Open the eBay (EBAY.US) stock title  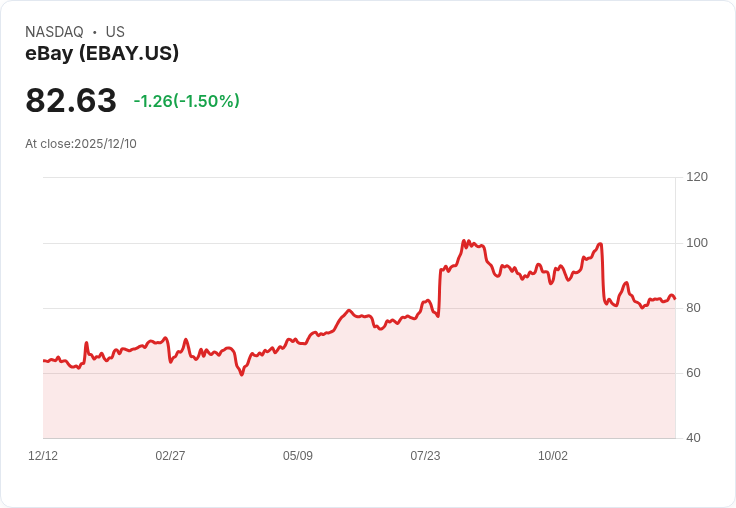(x=102, y=53)
